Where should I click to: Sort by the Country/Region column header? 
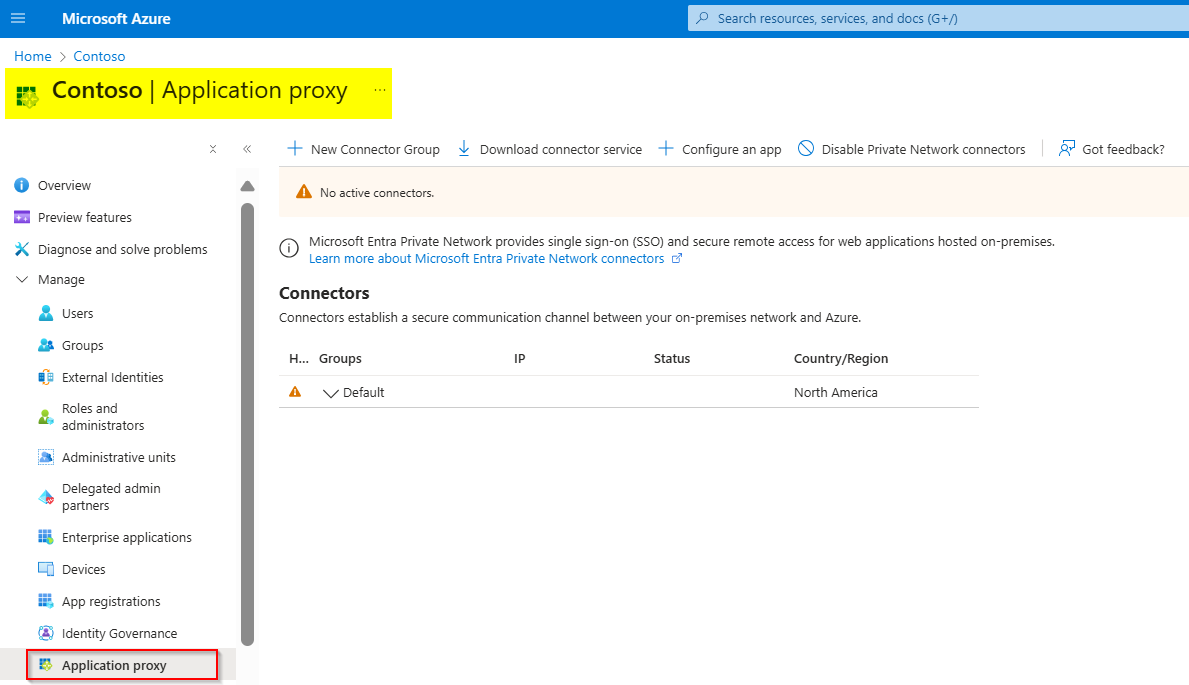841,359
